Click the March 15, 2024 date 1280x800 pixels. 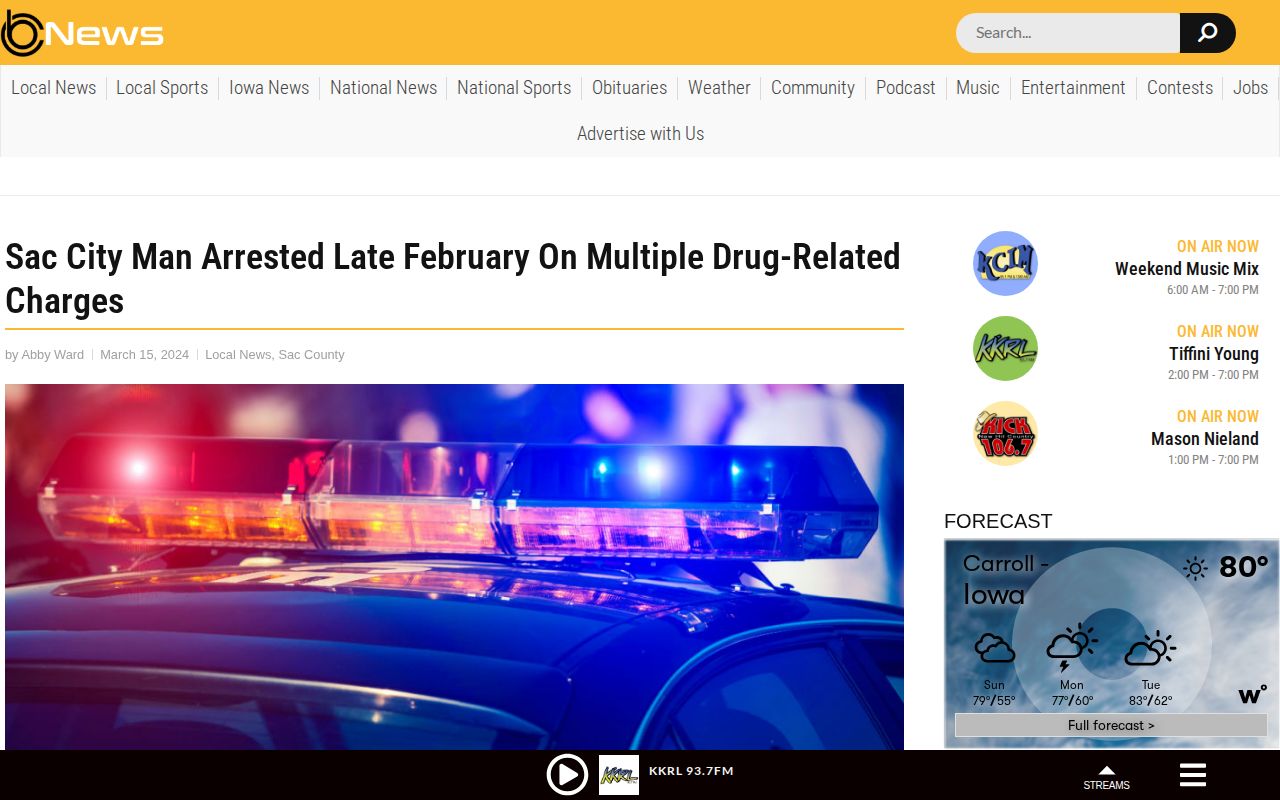point(144,355)
